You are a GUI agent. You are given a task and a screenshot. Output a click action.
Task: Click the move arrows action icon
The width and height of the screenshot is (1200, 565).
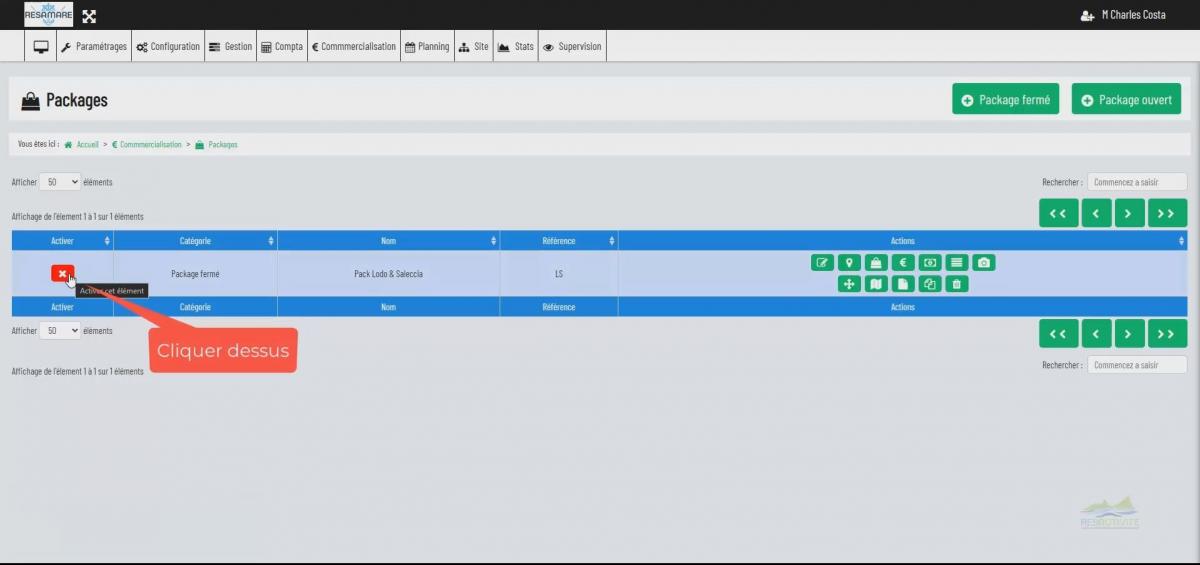point(849,284)
